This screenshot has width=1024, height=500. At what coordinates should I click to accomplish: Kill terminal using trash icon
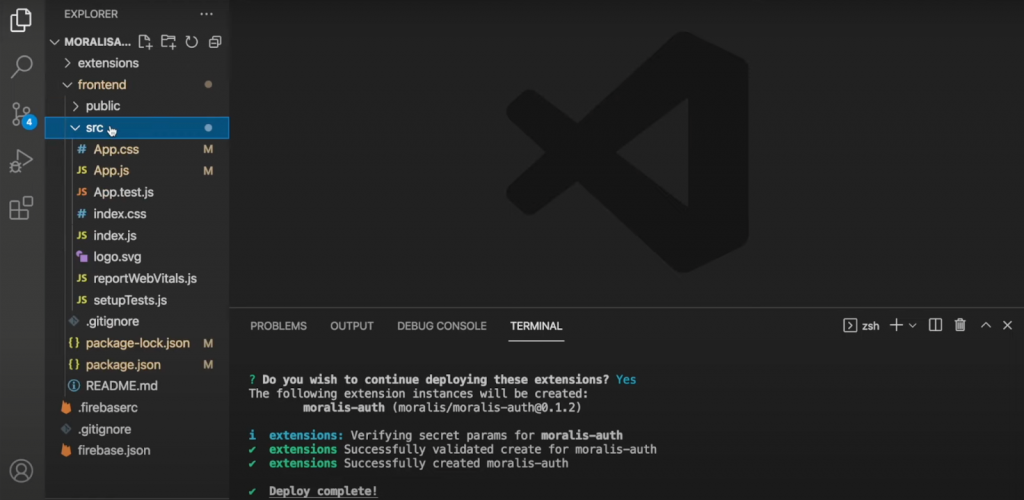click(960, 325)
